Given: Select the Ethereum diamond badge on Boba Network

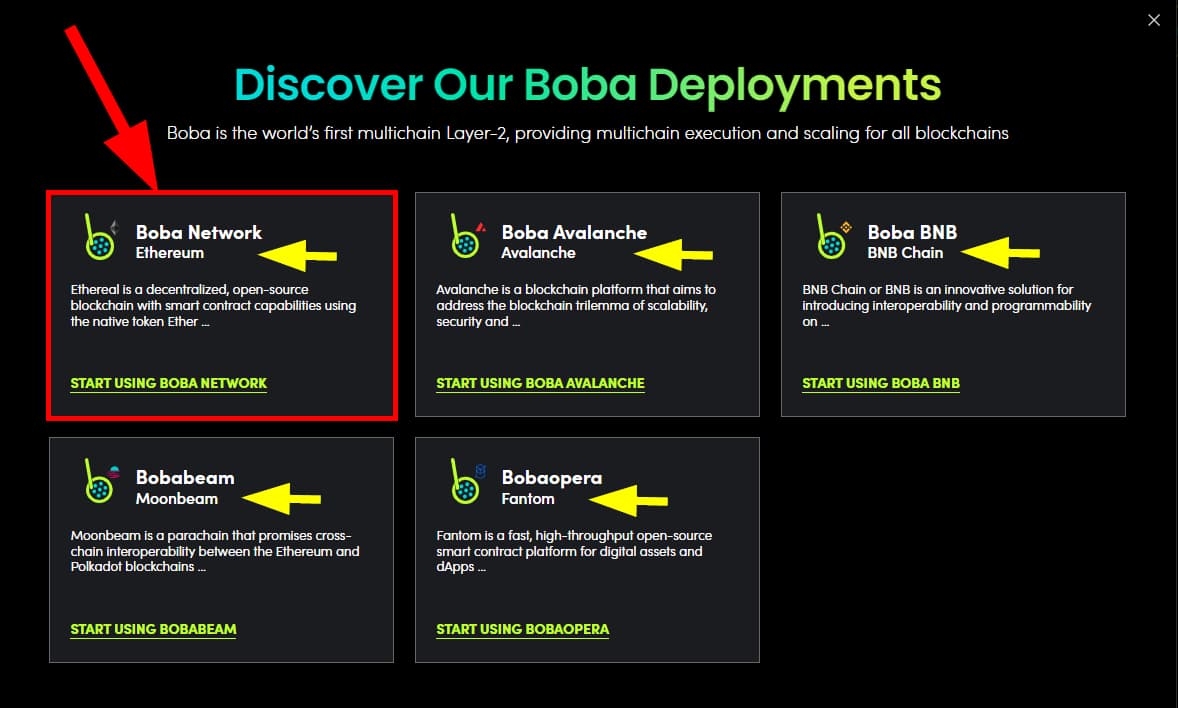Looking at the screenshot, I should point(115,227).
